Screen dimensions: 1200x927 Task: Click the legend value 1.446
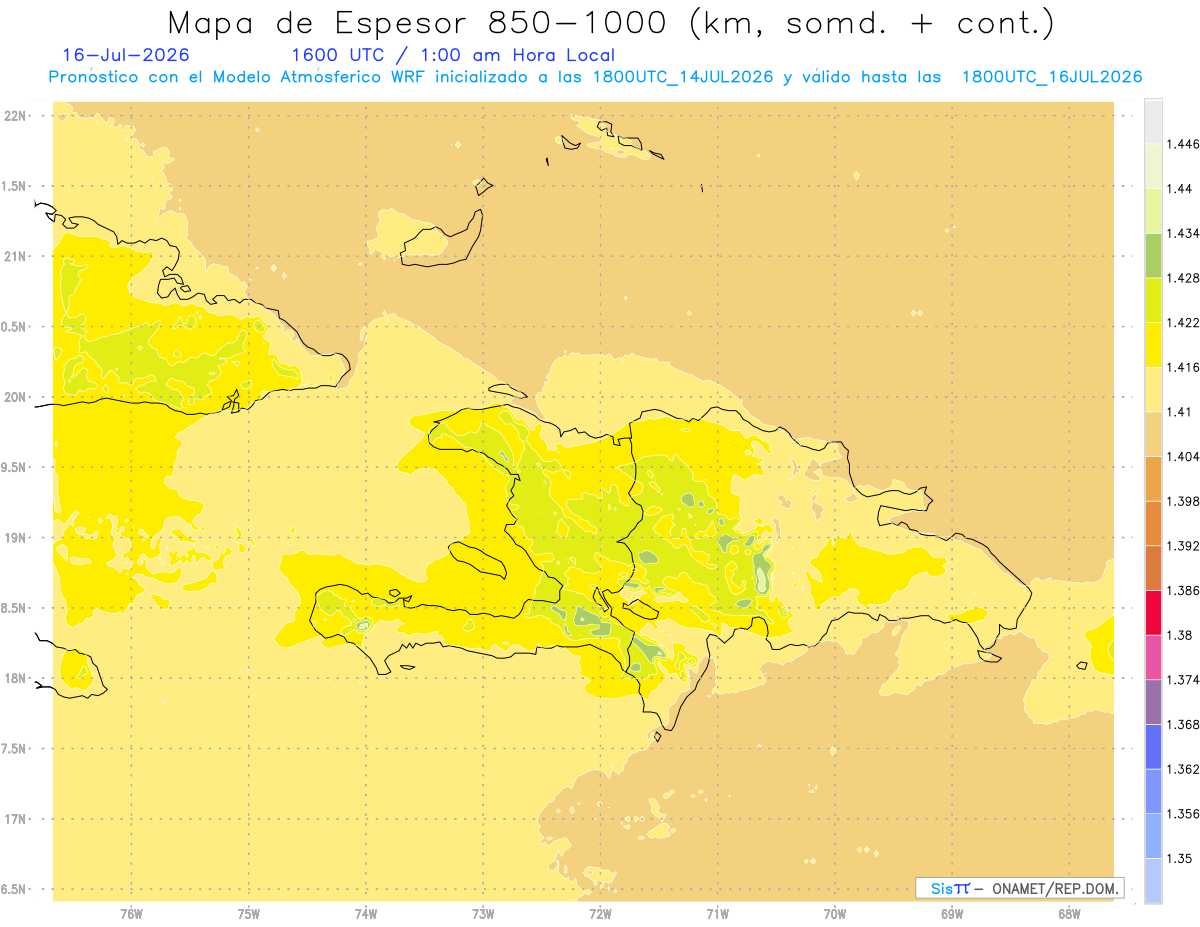click(x=1184, y=144)
